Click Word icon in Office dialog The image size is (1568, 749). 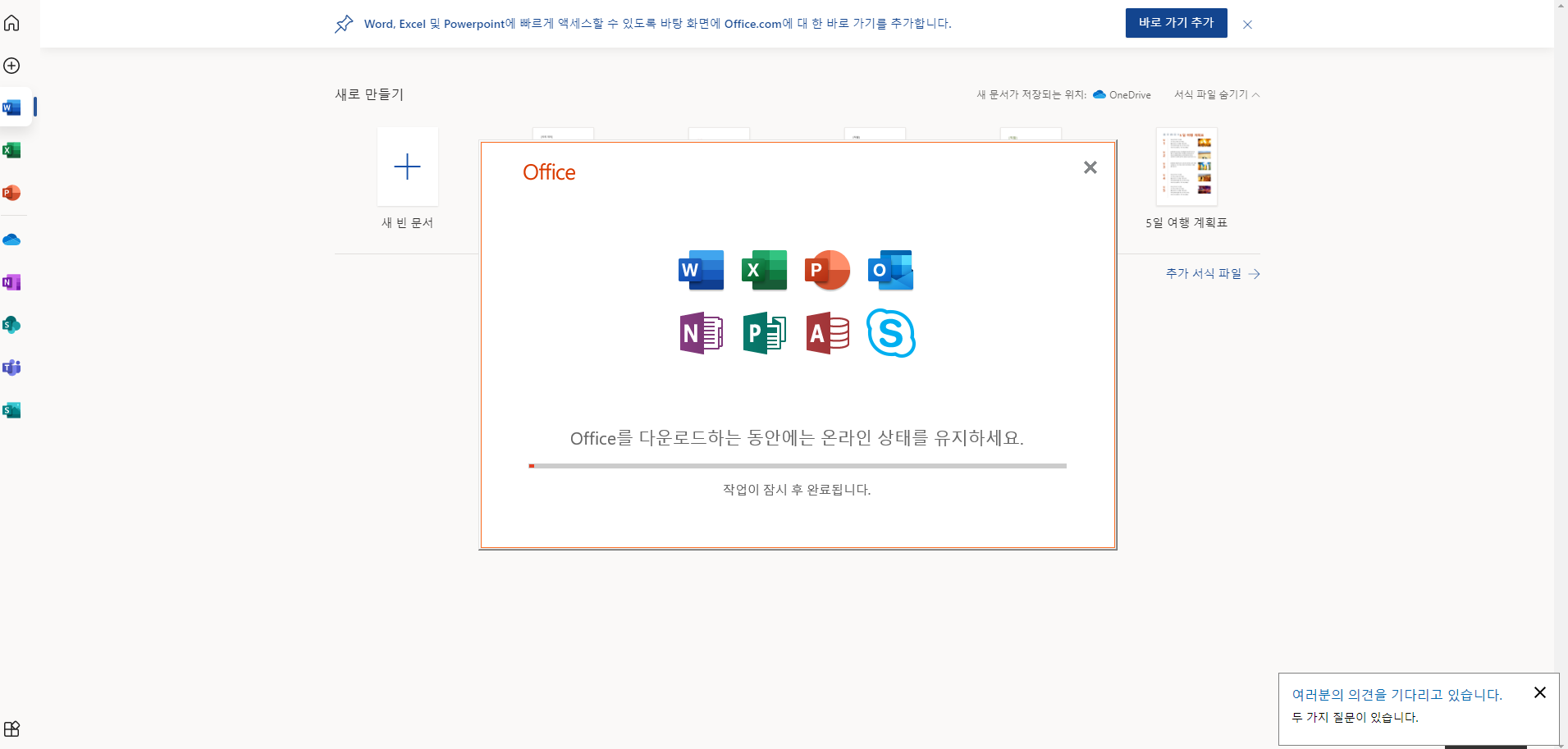point(702,270)
